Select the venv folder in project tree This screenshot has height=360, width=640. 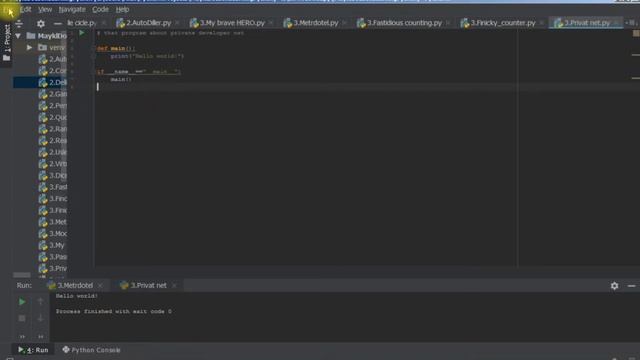51,48
